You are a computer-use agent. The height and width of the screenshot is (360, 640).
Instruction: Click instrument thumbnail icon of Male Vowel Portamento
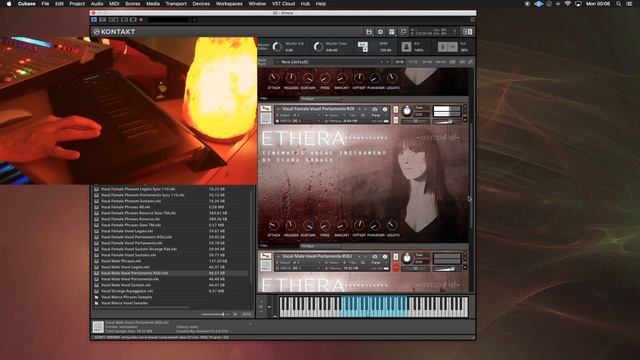point(266,266)
